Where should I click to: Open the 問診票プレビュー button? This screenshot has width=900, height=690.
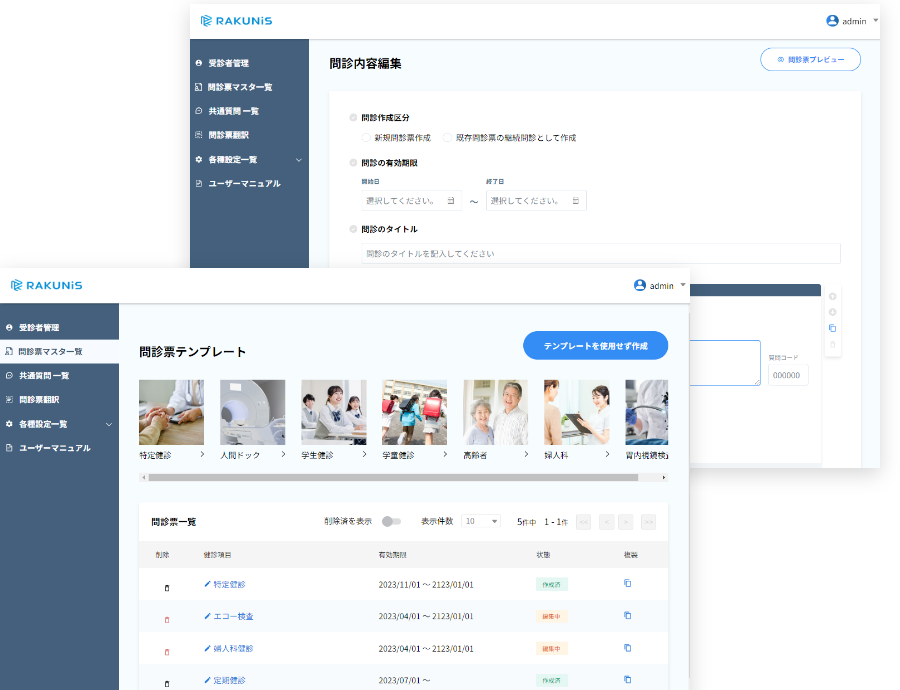(810, 59)
